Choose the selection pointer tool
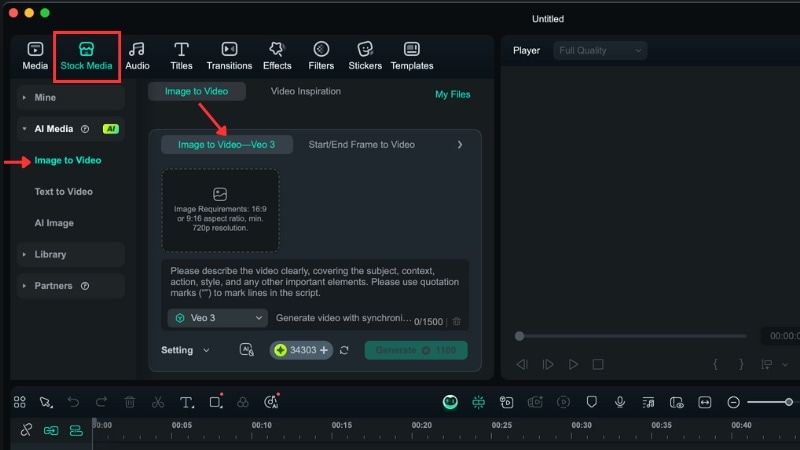The width and height of the screenshot is (800, 450). click(x=46, y=402)
